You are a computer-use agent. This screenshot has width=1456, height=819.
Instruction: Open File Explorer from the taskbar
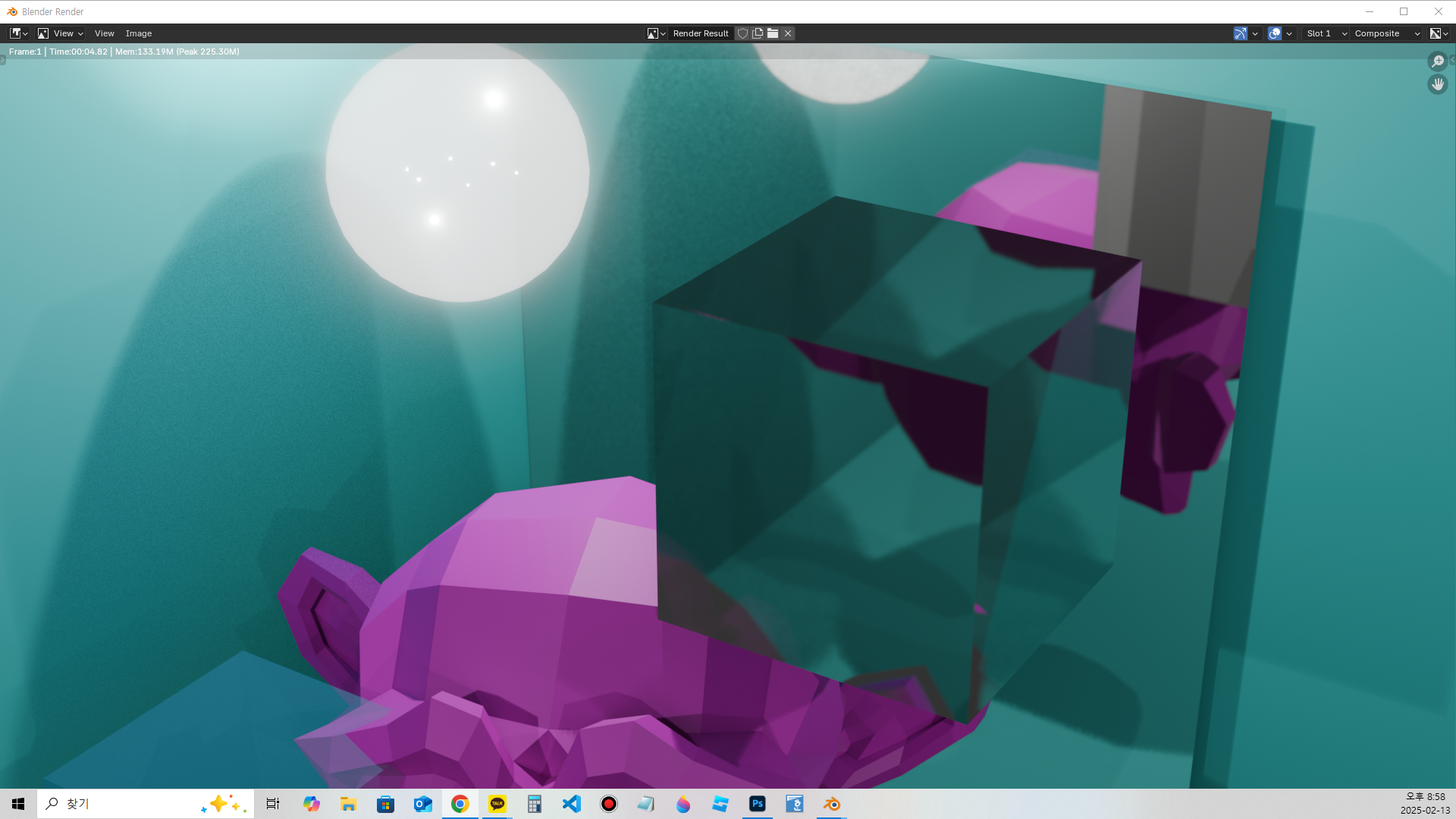pyautogui.click(x=348, y=804)
